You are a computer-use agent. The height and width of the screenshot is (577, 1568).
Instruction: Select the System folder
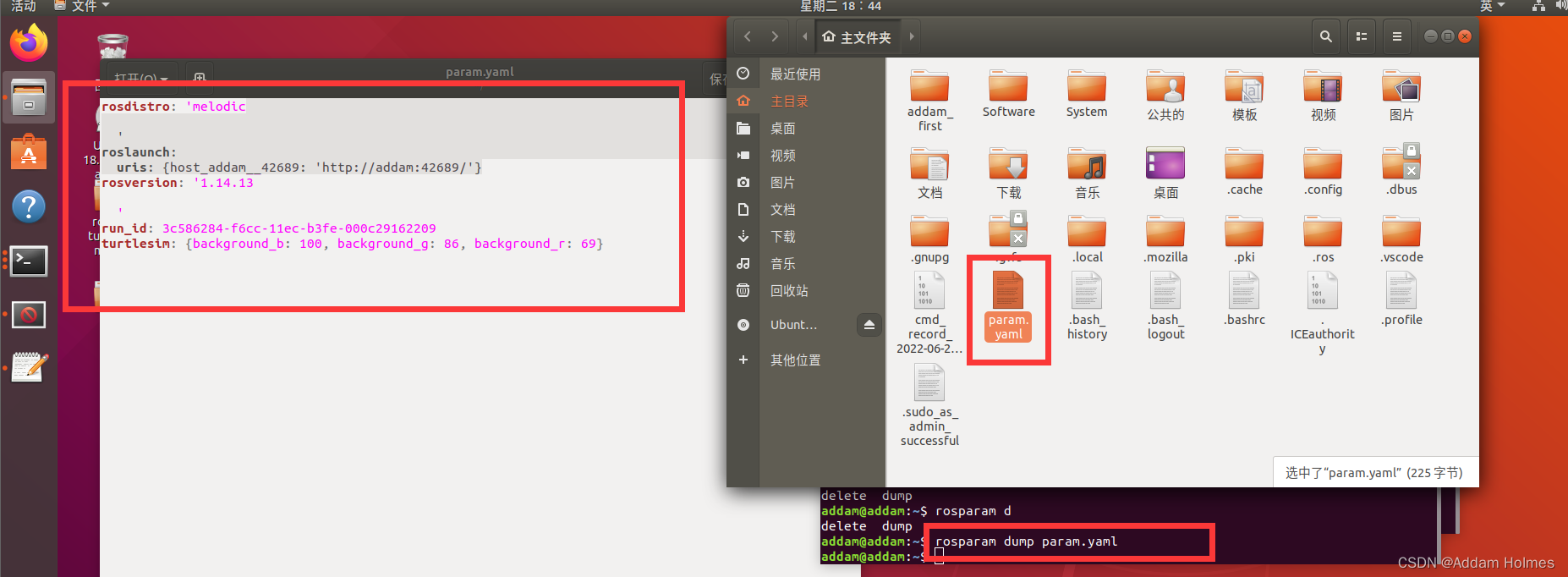tap(1087, 93)
